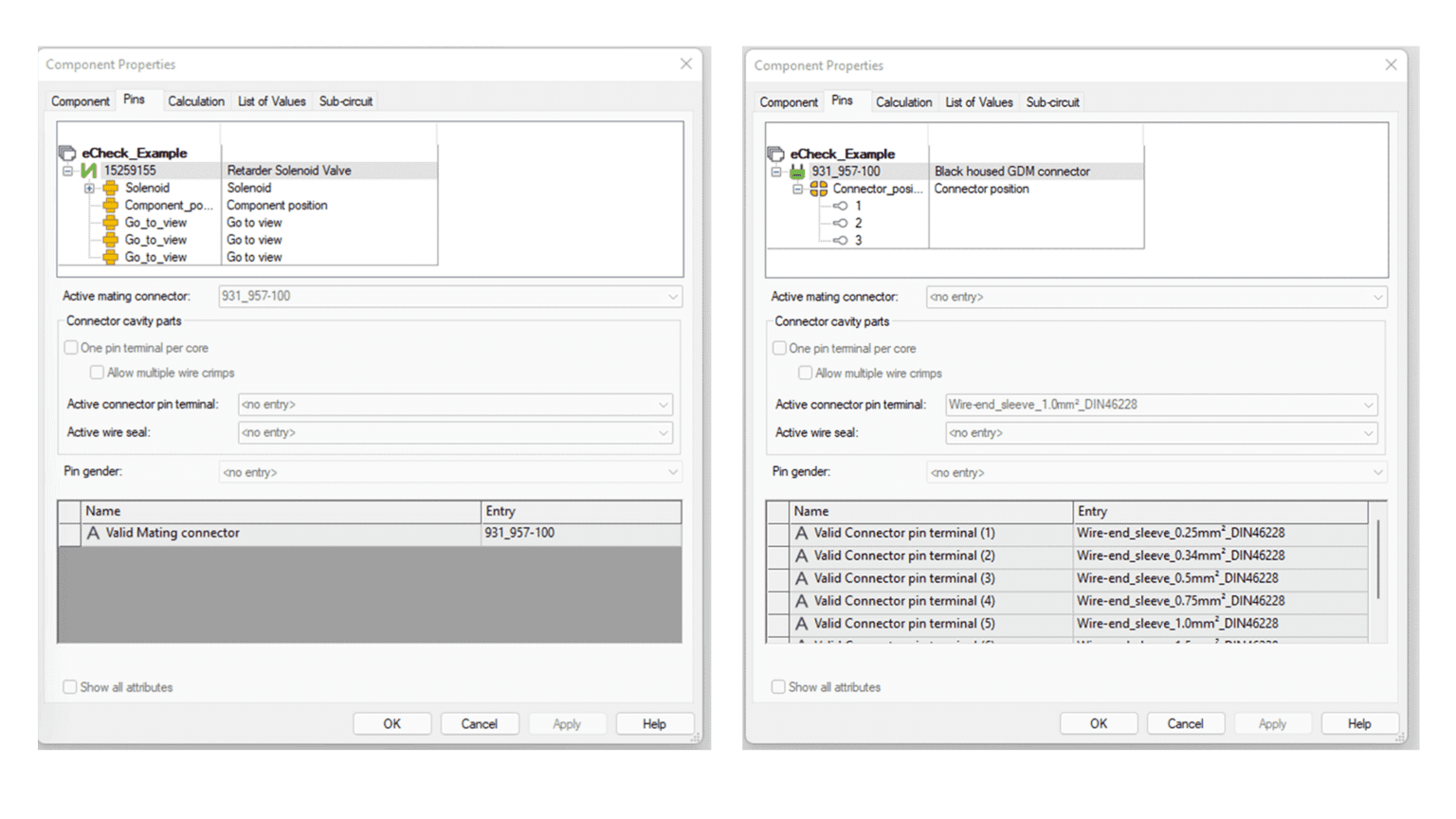Open Sub-circuit tab in right dialog
This screenshot has width=1456, height=819.
click(1052, 102)
